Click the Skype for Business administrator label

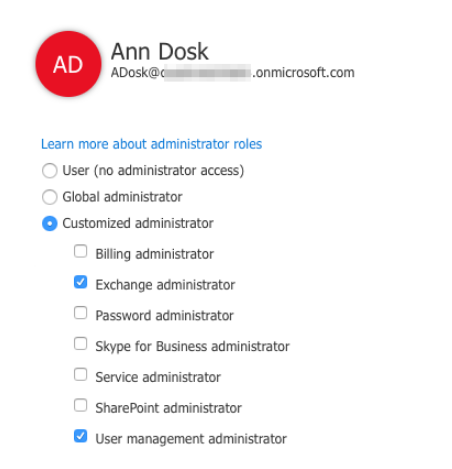tap(192, 347)
